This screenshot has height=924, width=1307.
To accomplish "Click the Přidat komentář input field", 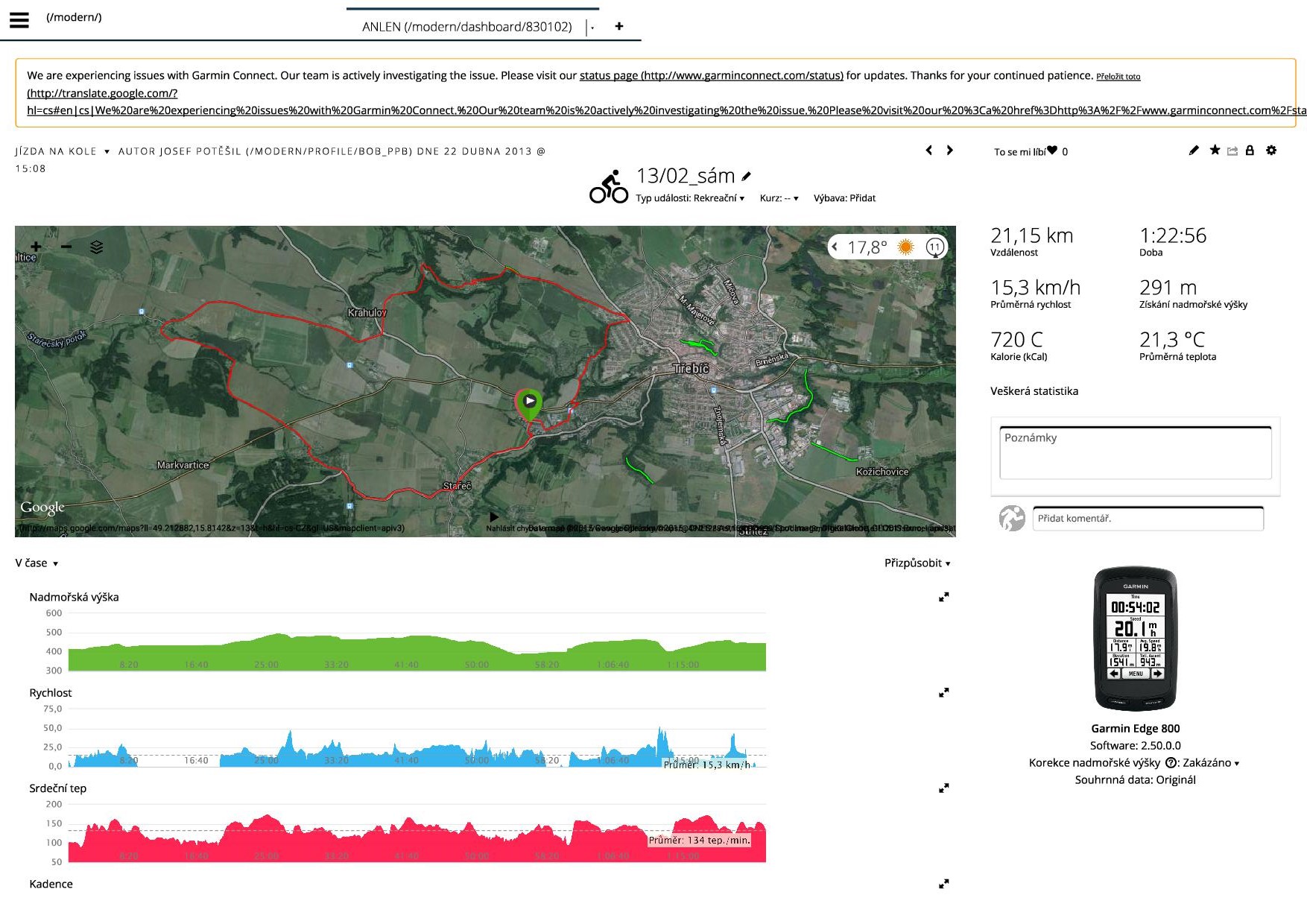I will click(1148, 519).
